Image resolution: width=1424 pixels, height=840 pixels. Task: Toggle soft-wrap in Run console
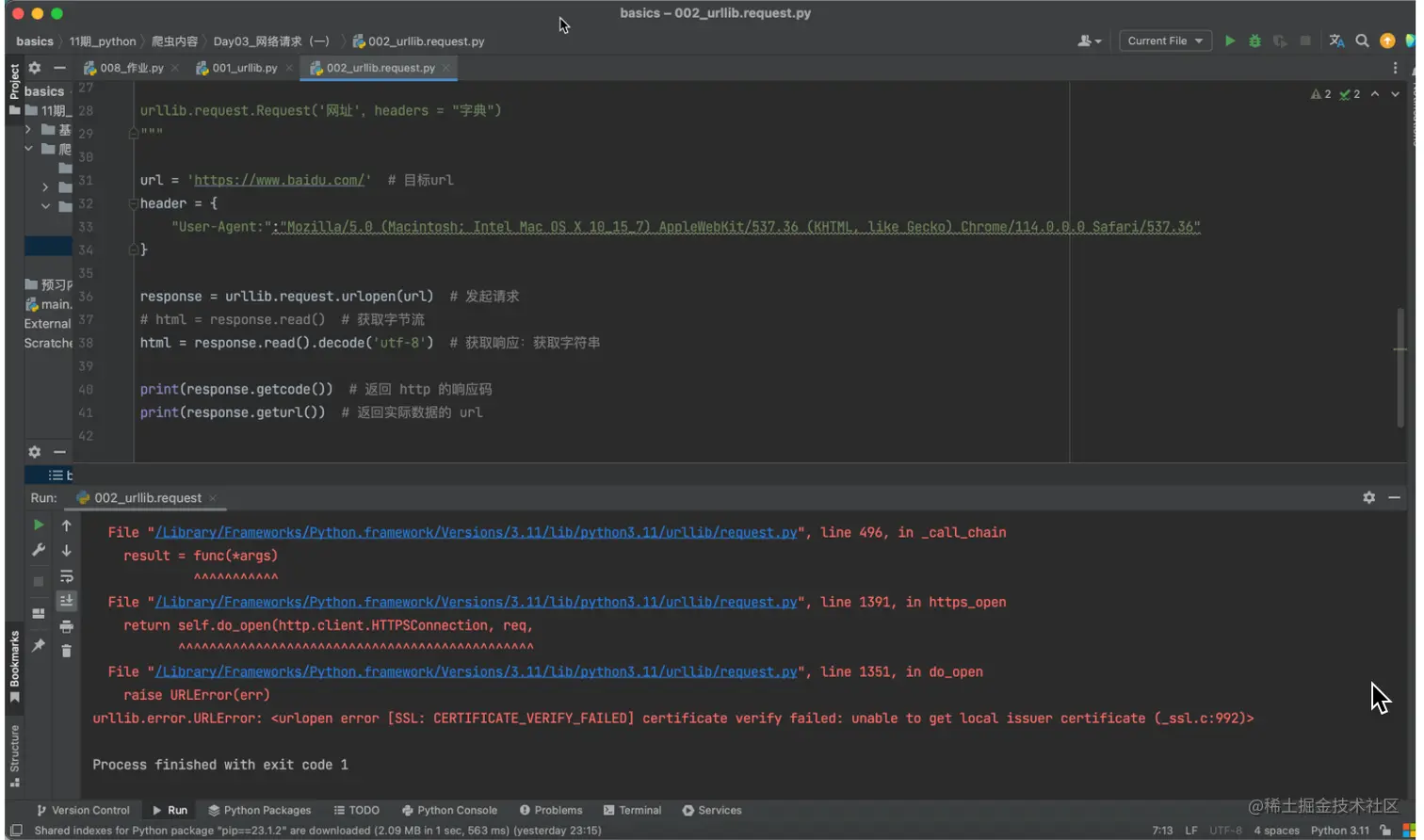click(x=66, y=575)
